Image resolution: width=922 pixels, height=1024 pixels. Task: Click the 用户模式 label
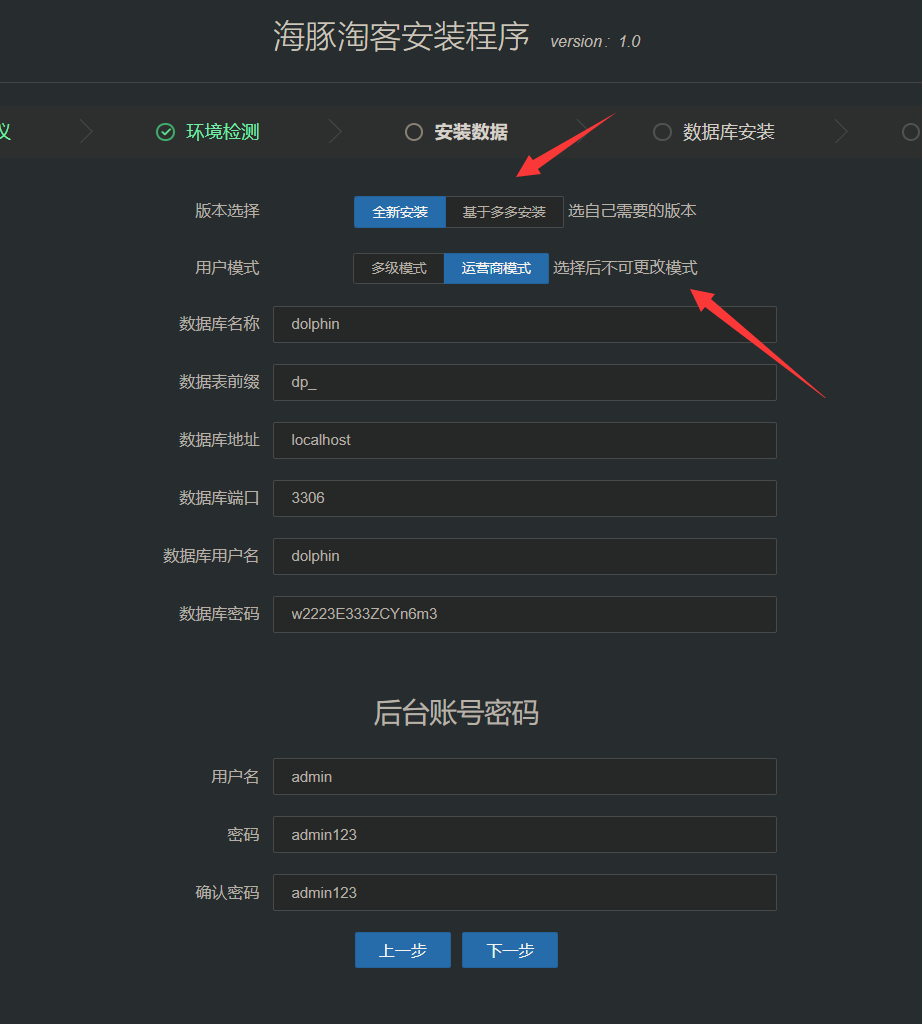point(227,268)
